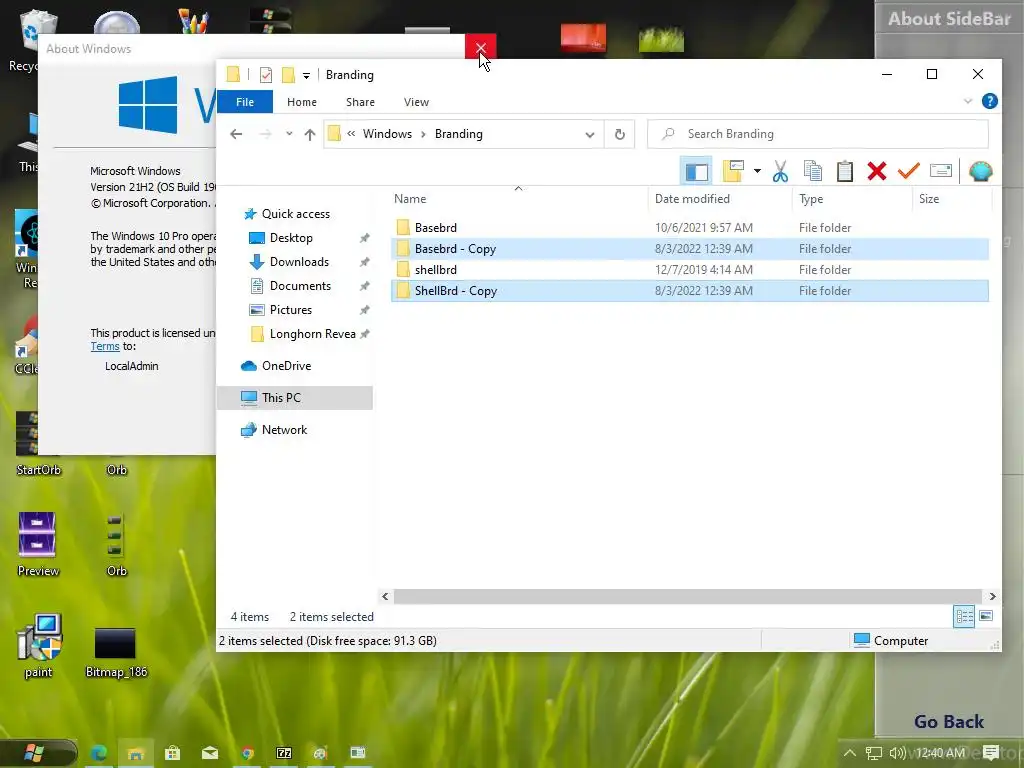Click the horizontal scrollbar in the file list
Viewport: 1024px width, 768px height.
coord(688,596)
